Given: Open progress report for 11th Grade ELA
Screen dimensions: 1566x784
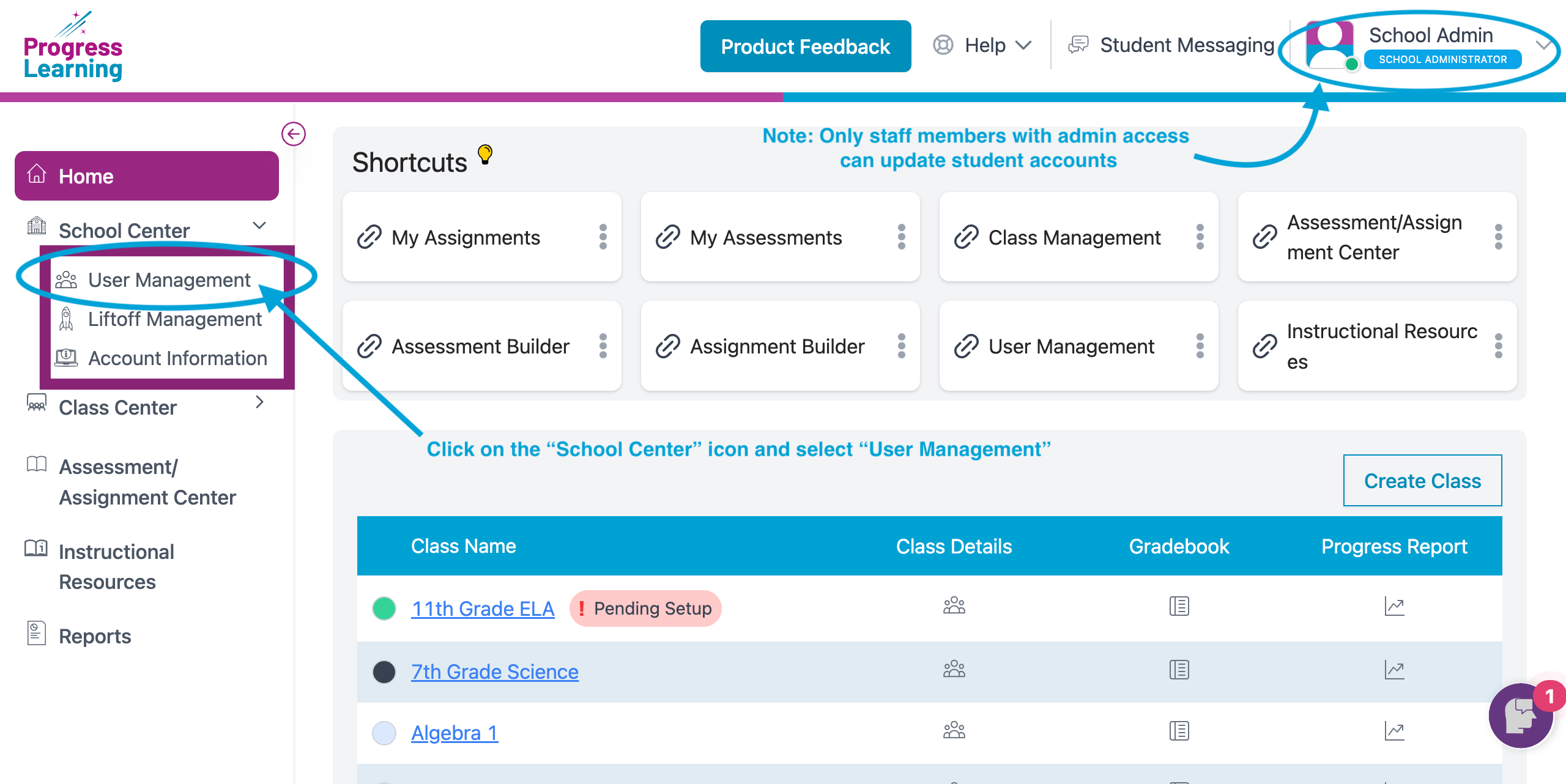Looking at the screenshot, I should [x=1395, y=606].
